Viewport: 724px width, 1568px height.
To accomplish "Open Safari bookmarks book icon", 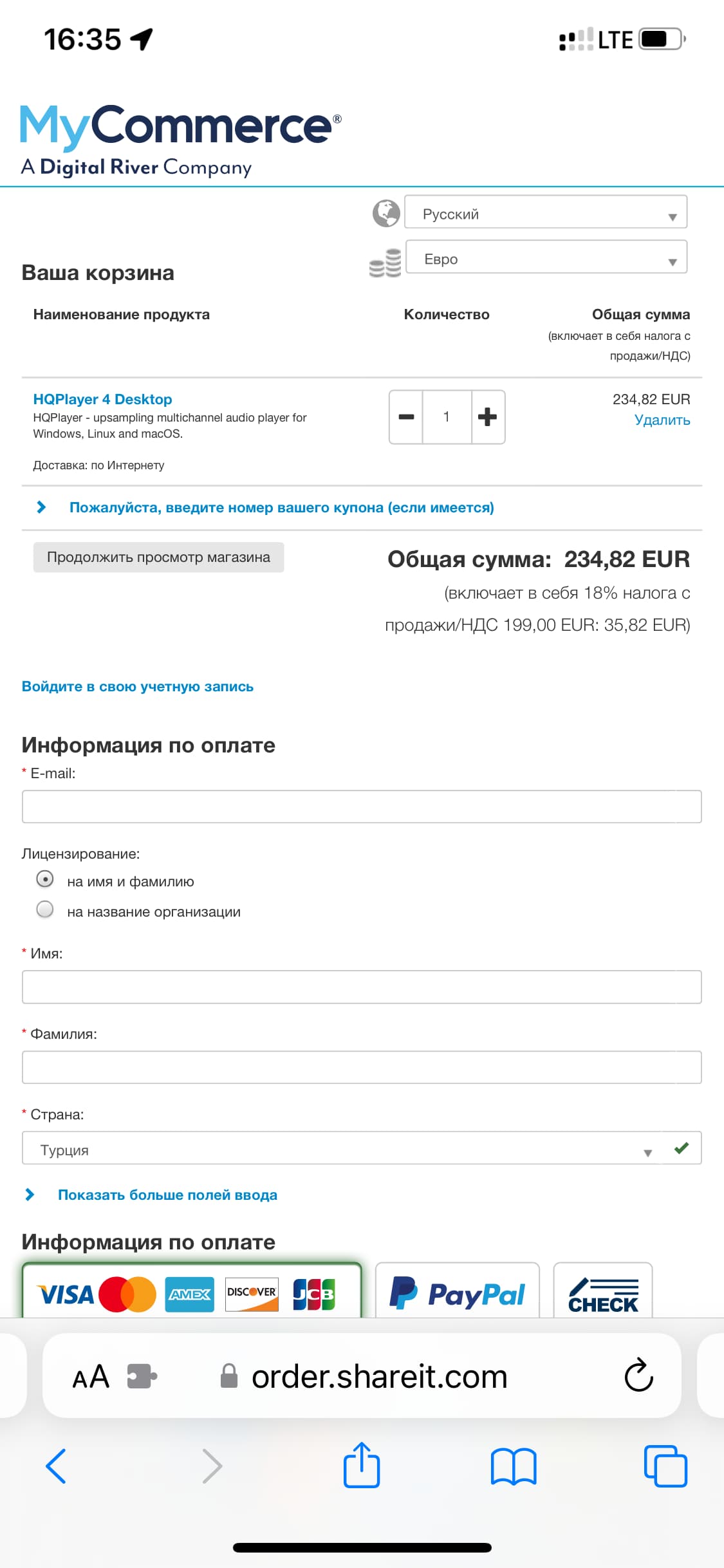I will click(514, 1467).
